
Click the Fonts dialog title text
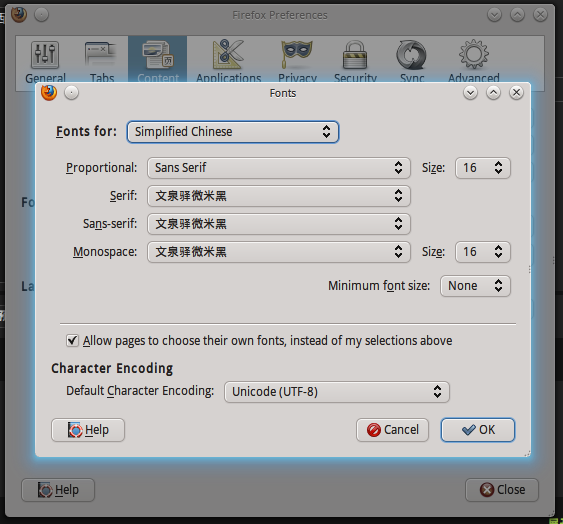283,93
